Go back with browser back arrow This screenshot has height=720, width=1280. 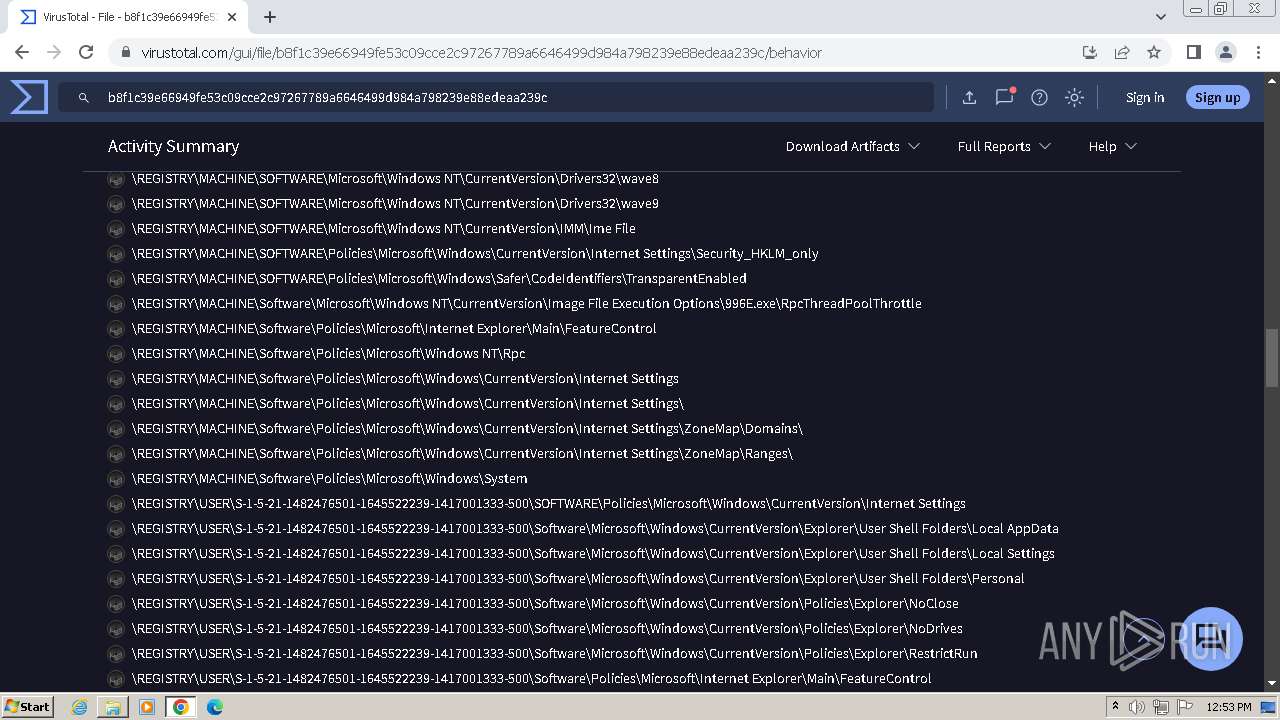point(22,52)
